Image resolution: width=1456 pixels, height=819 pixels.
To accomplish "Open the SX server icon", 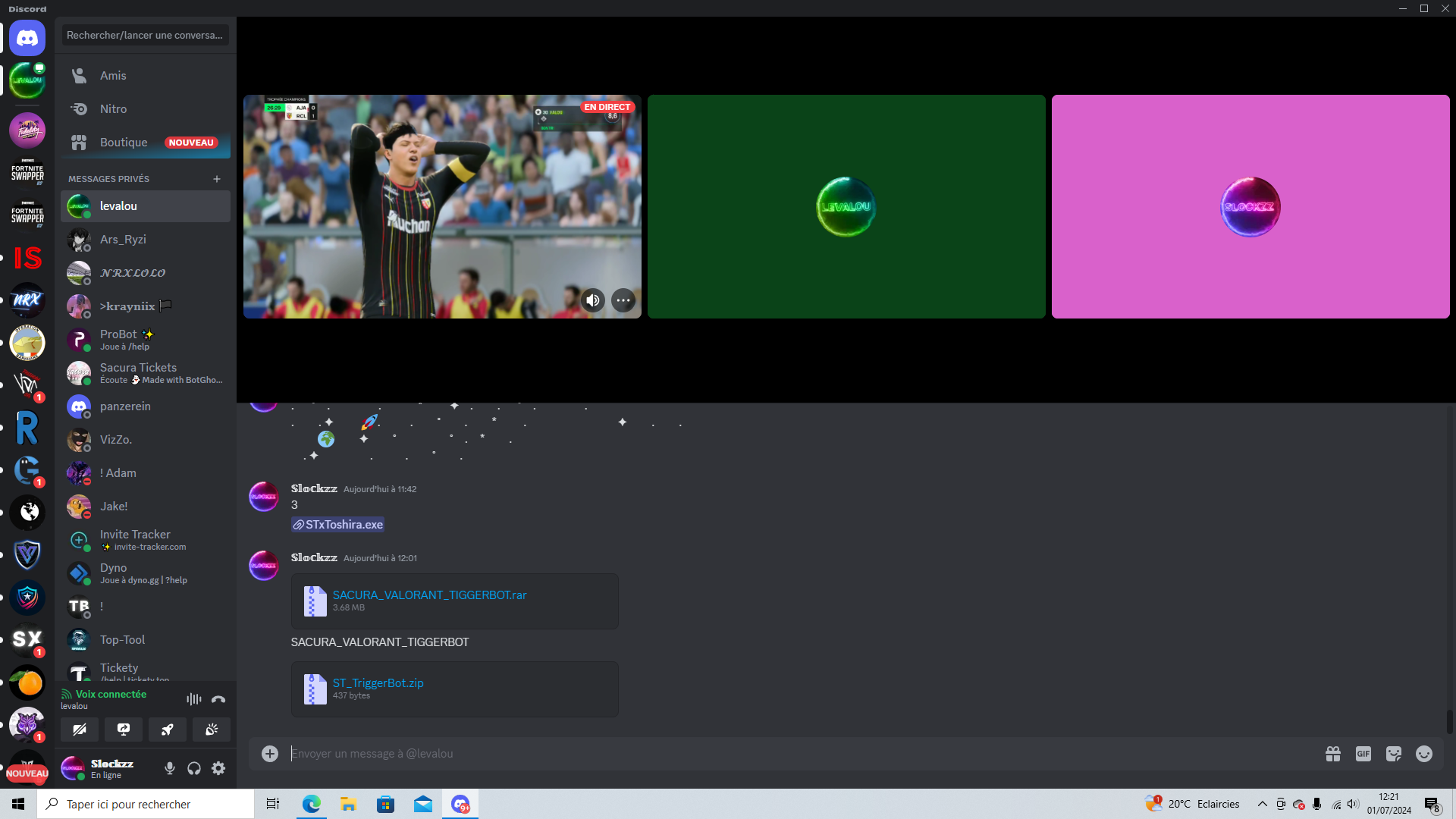I will coord(27,640).
